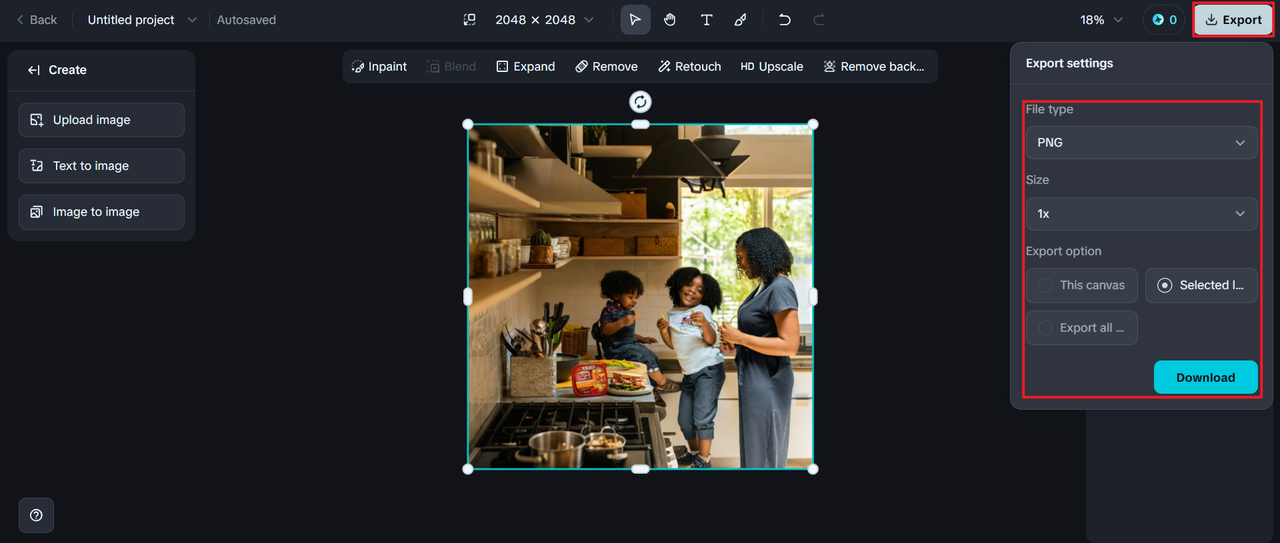The height and width of the screenshot is (543, 1280).
Task: Select the pen drawing tool
Action: pos(741,20)
